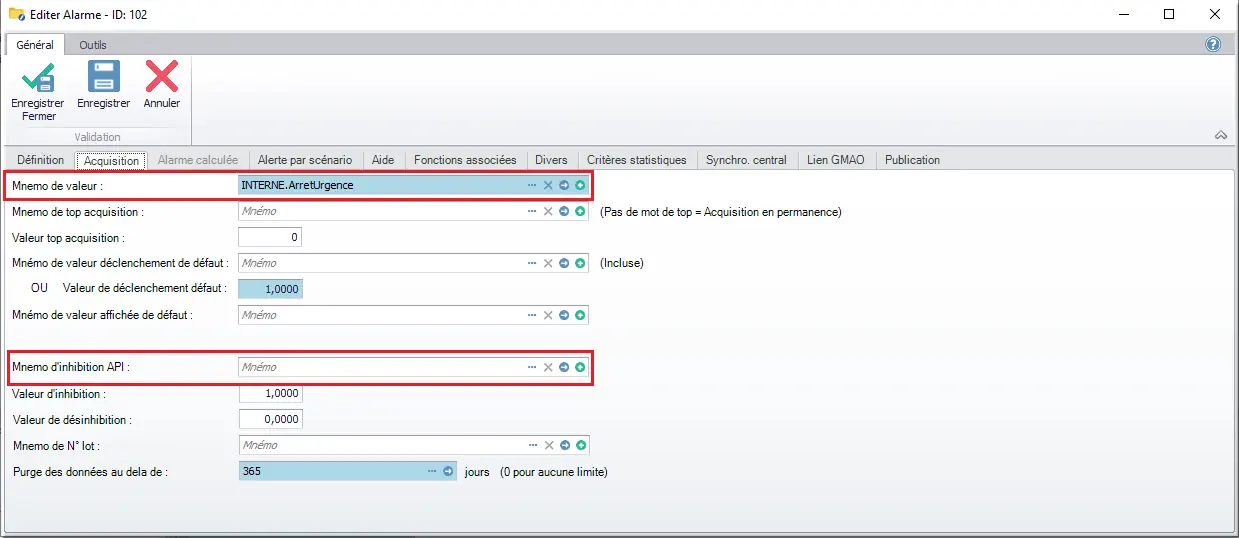Clear the Mnemo de valeur field

548,185
